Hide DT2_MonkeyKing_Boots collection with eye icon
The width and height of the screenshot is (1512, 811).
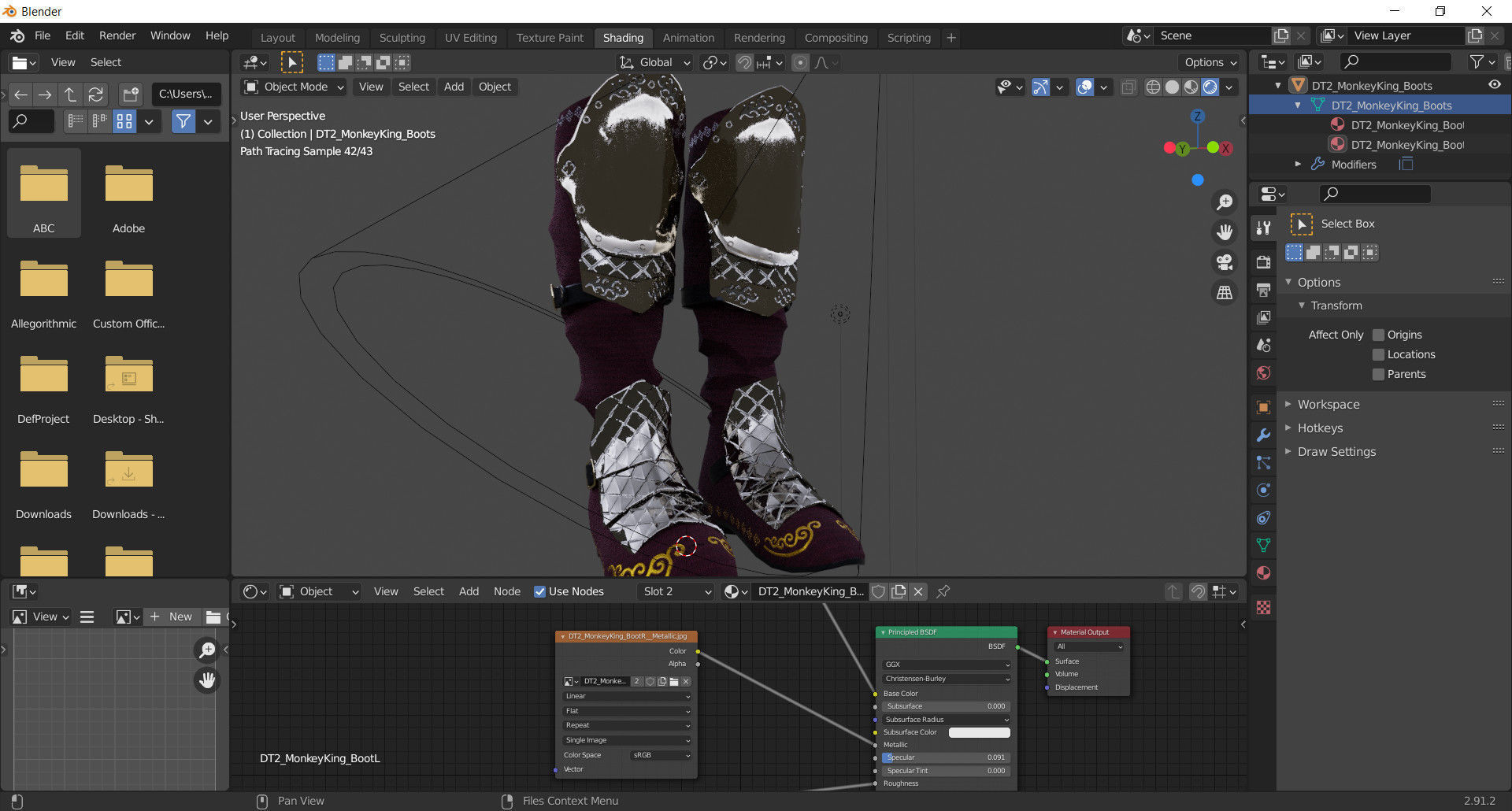tap(1494, 85)
